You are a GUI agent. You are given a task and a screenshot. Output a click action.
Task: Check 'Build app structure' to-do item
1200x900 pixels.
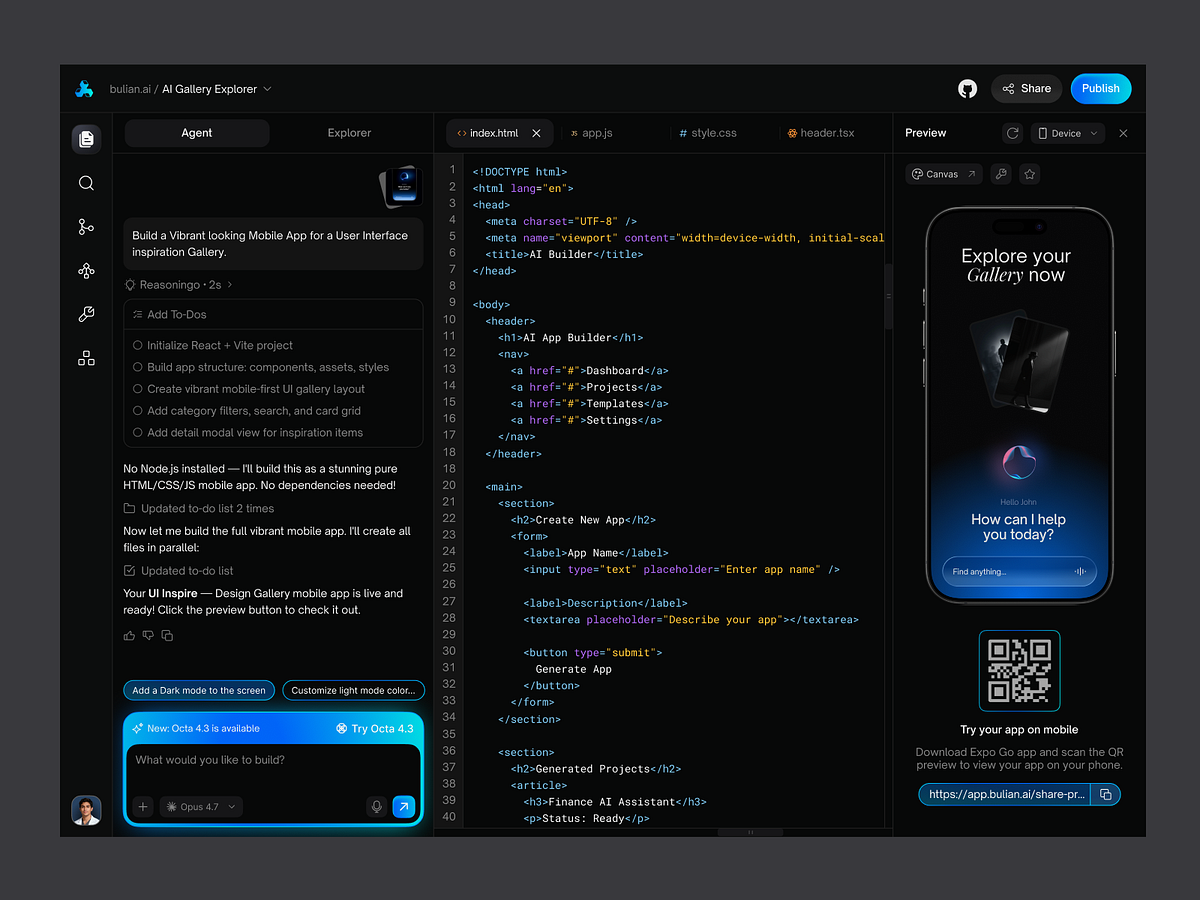click(x=138, y=367)
